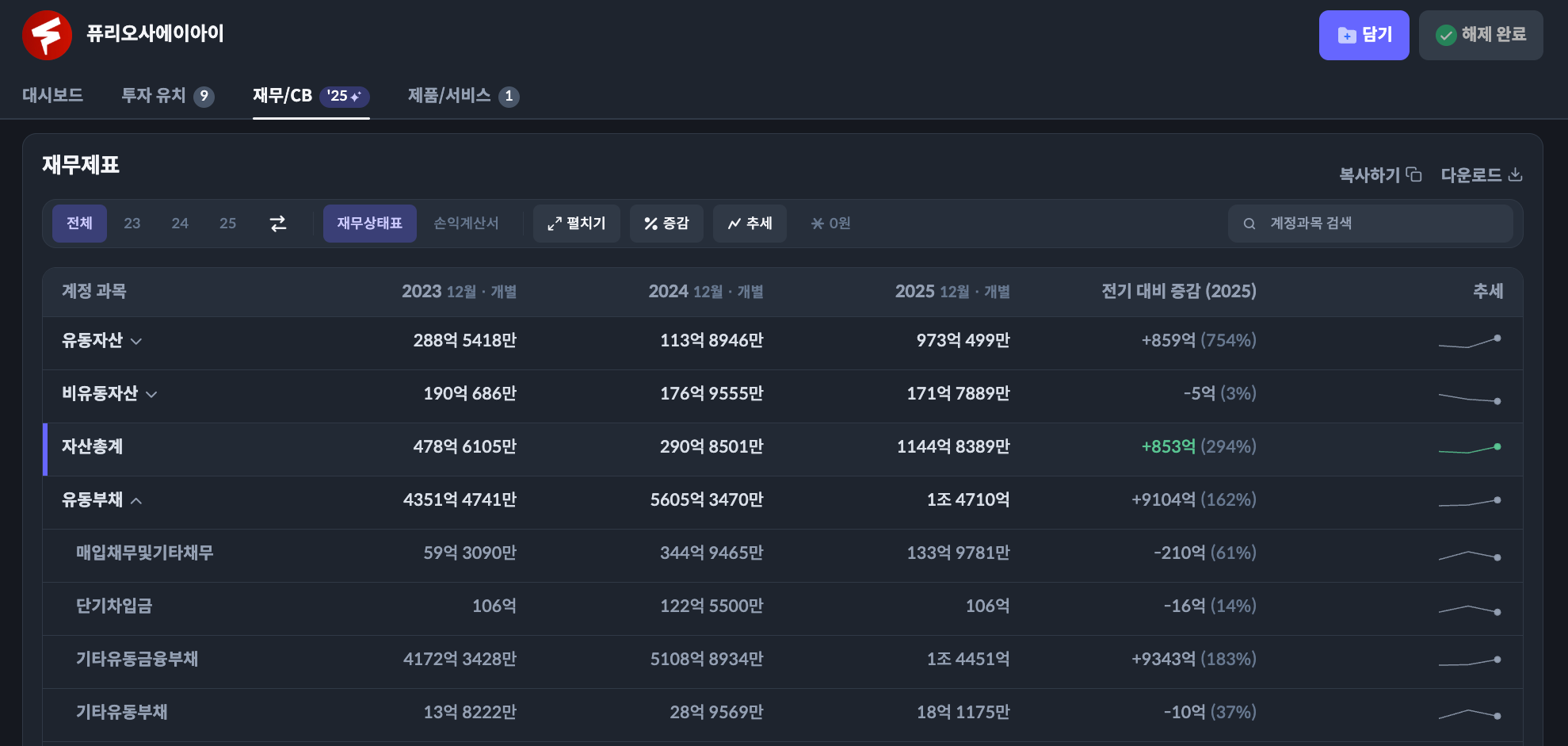The image size is (1568, 746).
Task: Expand the 비유동자산 row
Action: [x=151, y=395]
